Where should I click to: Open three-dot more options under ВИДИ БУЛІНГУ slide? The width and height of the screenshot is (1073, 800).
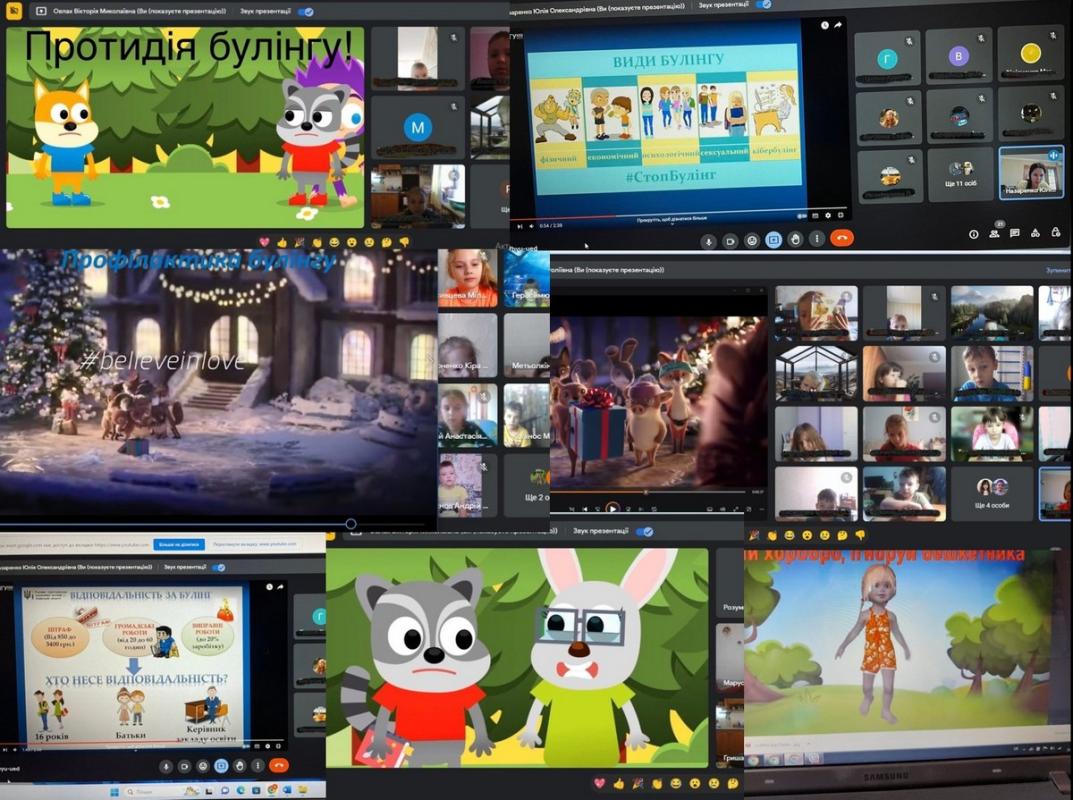pos(816,240)
